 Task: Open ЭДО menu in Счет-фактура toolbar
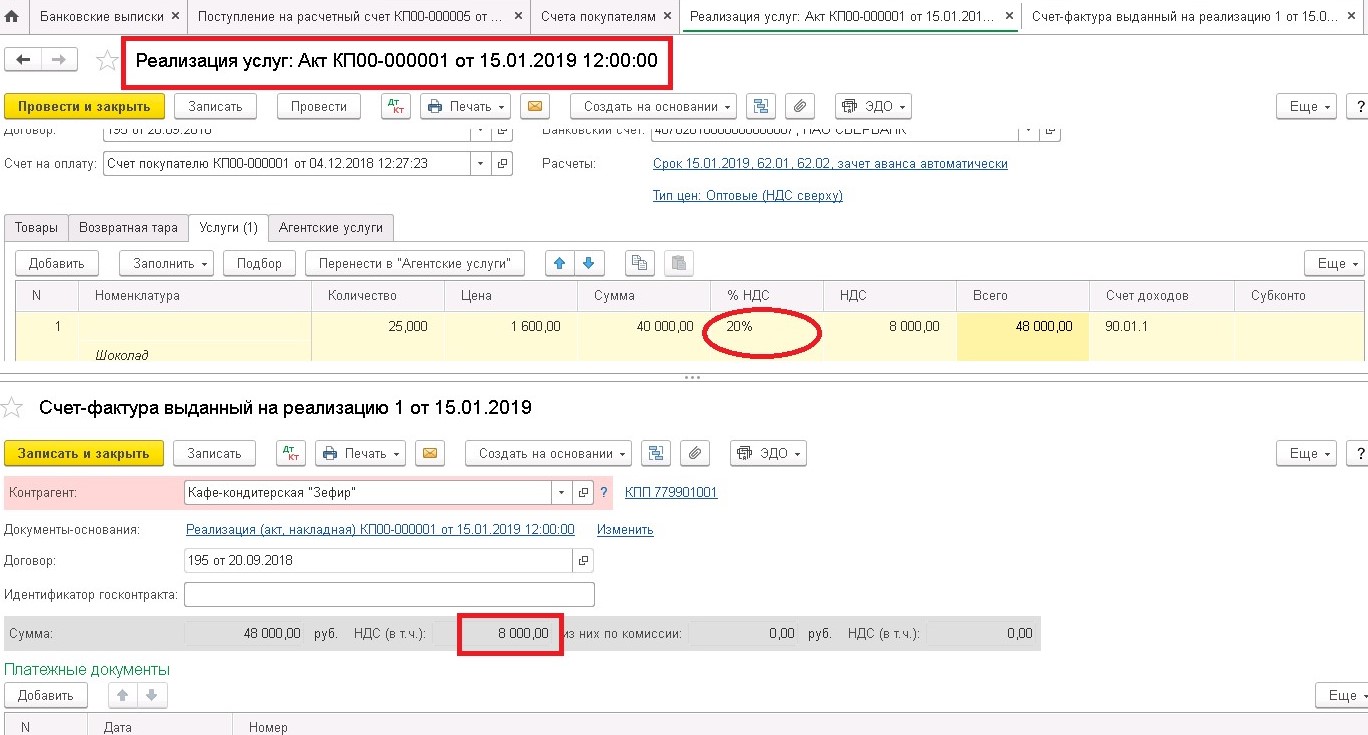[x=768, y=454]
